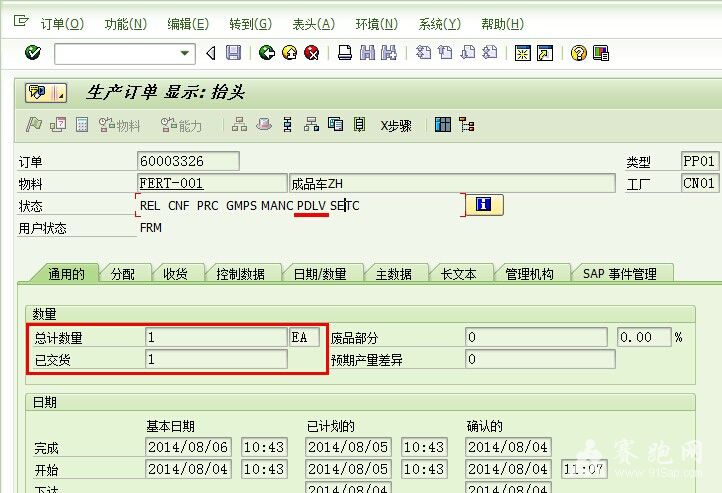Go to First Page icon
Screen dimensions: 722x493
pos(423,53)
